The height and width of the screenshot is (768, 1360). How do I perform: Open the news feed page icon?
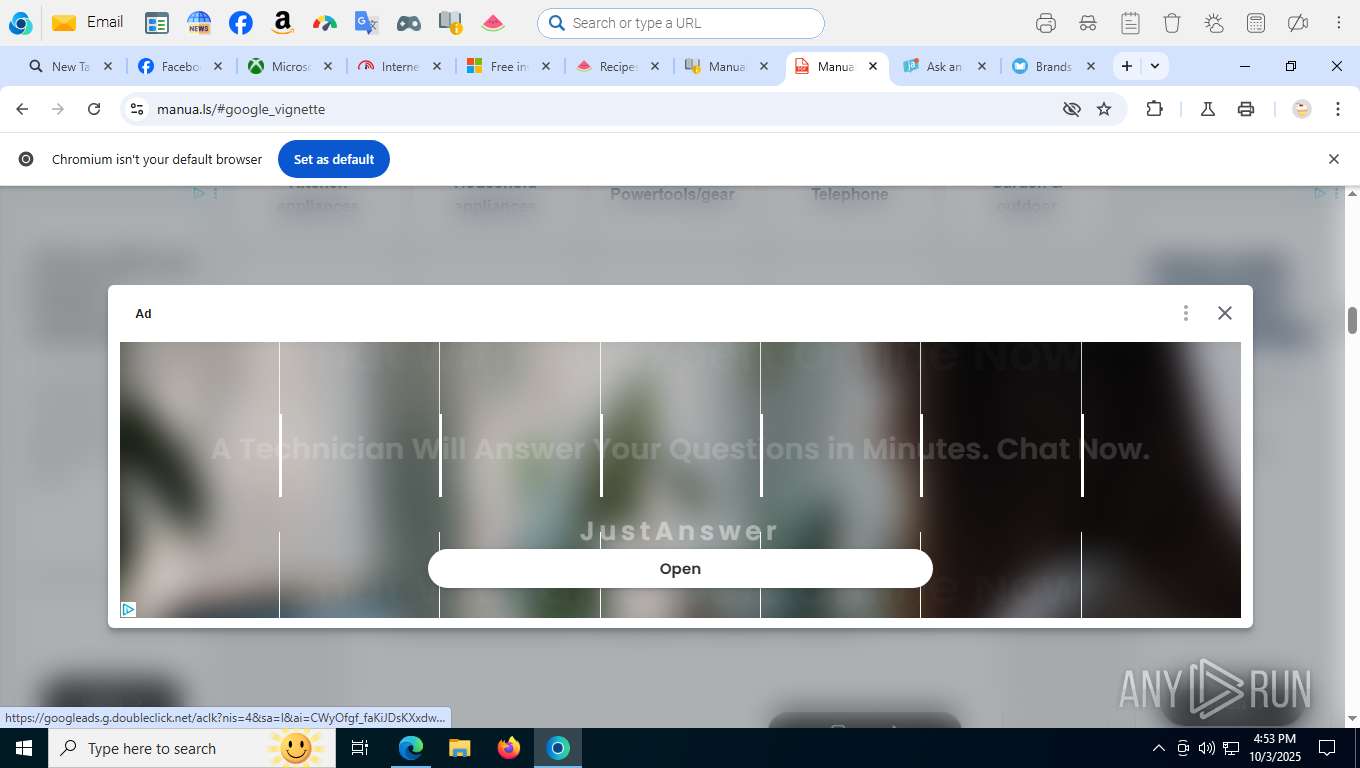157,22
